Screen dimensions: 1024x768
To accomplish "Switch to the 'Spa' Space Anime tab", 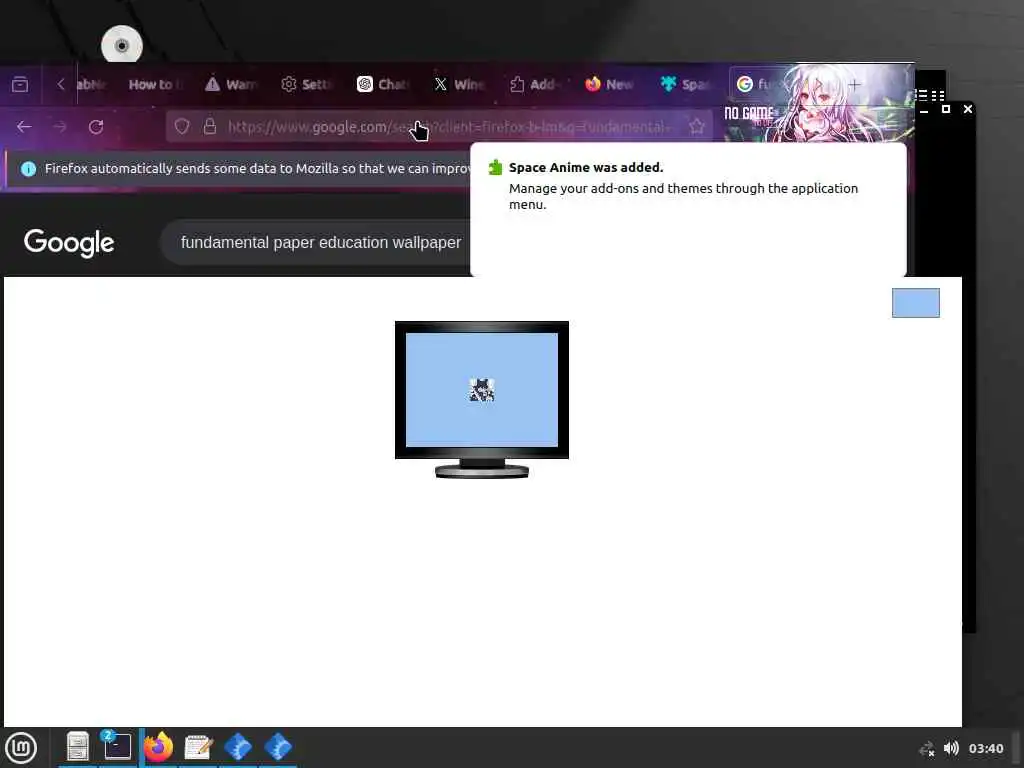I will 687,84.
